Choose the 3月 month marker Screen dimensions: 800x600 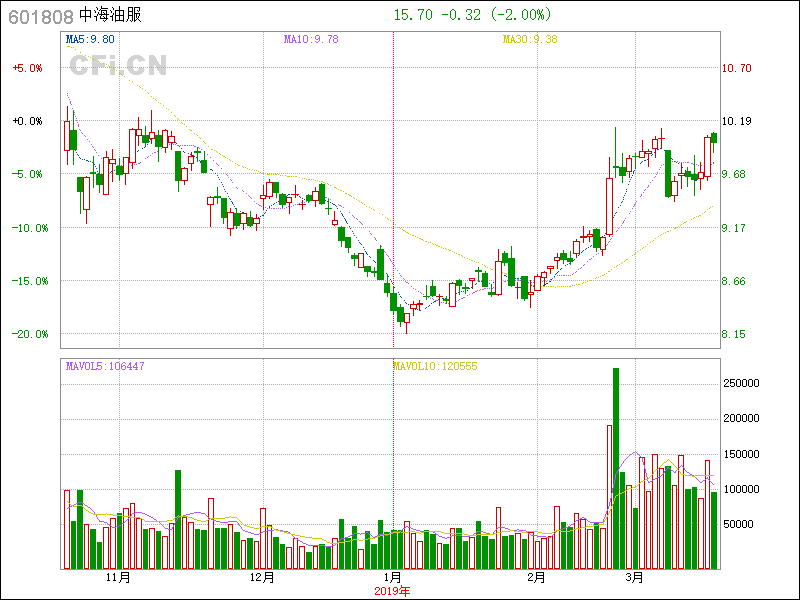(x=633, y=578)
